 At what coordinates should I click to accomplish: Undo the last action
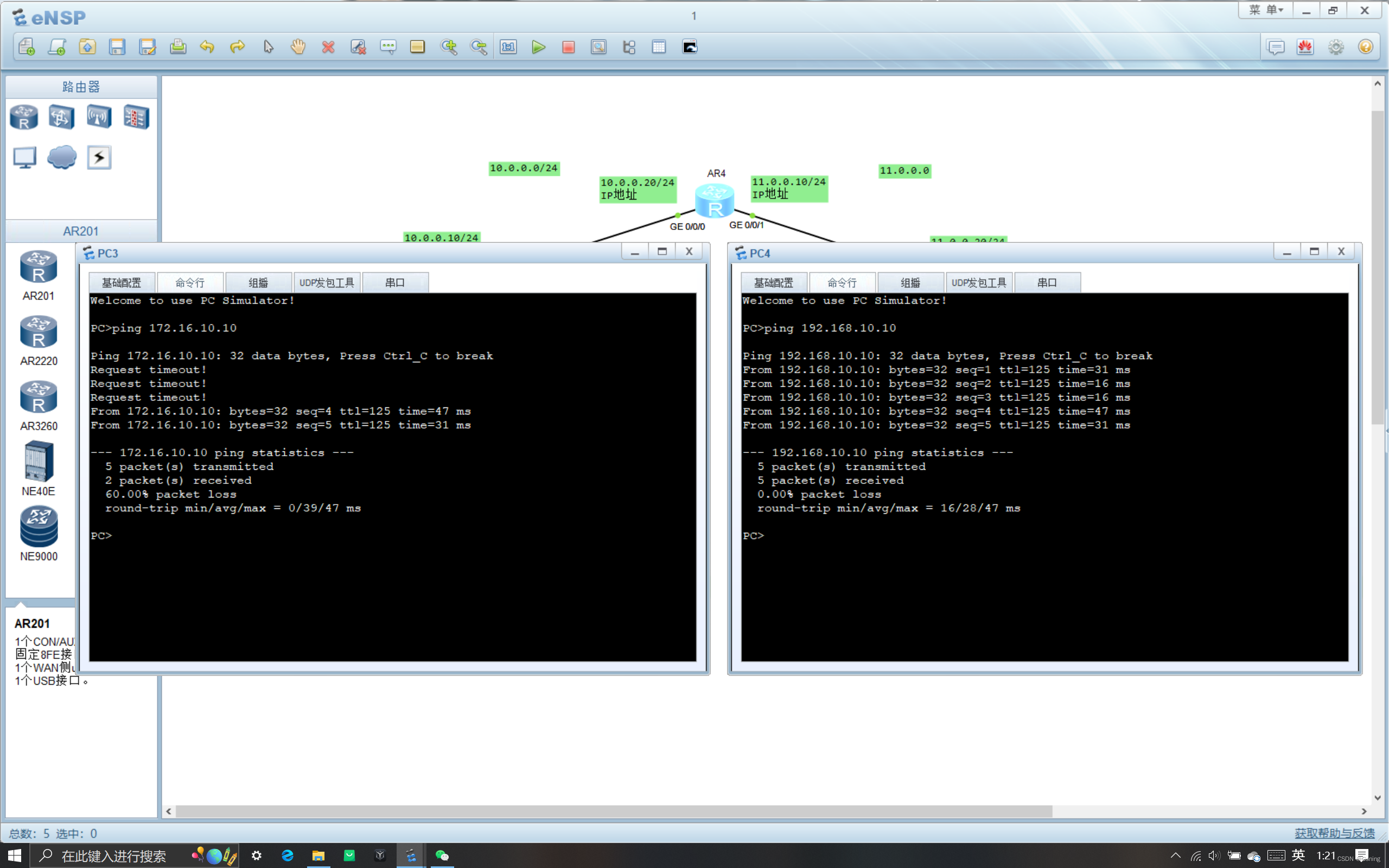[207, 47]
